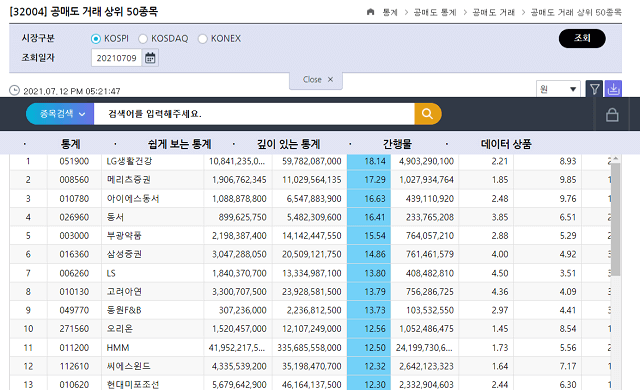
Task: Click the 아이에스동서 stock name cell
Action: (152, 199)
